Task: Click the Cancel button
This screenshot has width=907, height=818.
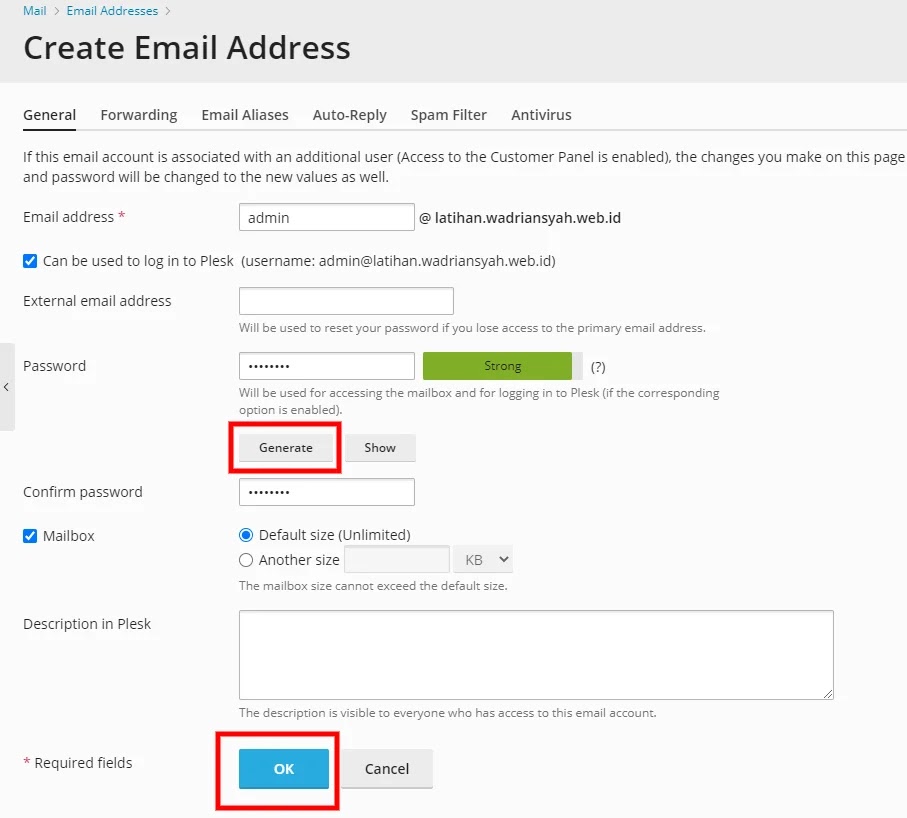Action: (386, 769)
